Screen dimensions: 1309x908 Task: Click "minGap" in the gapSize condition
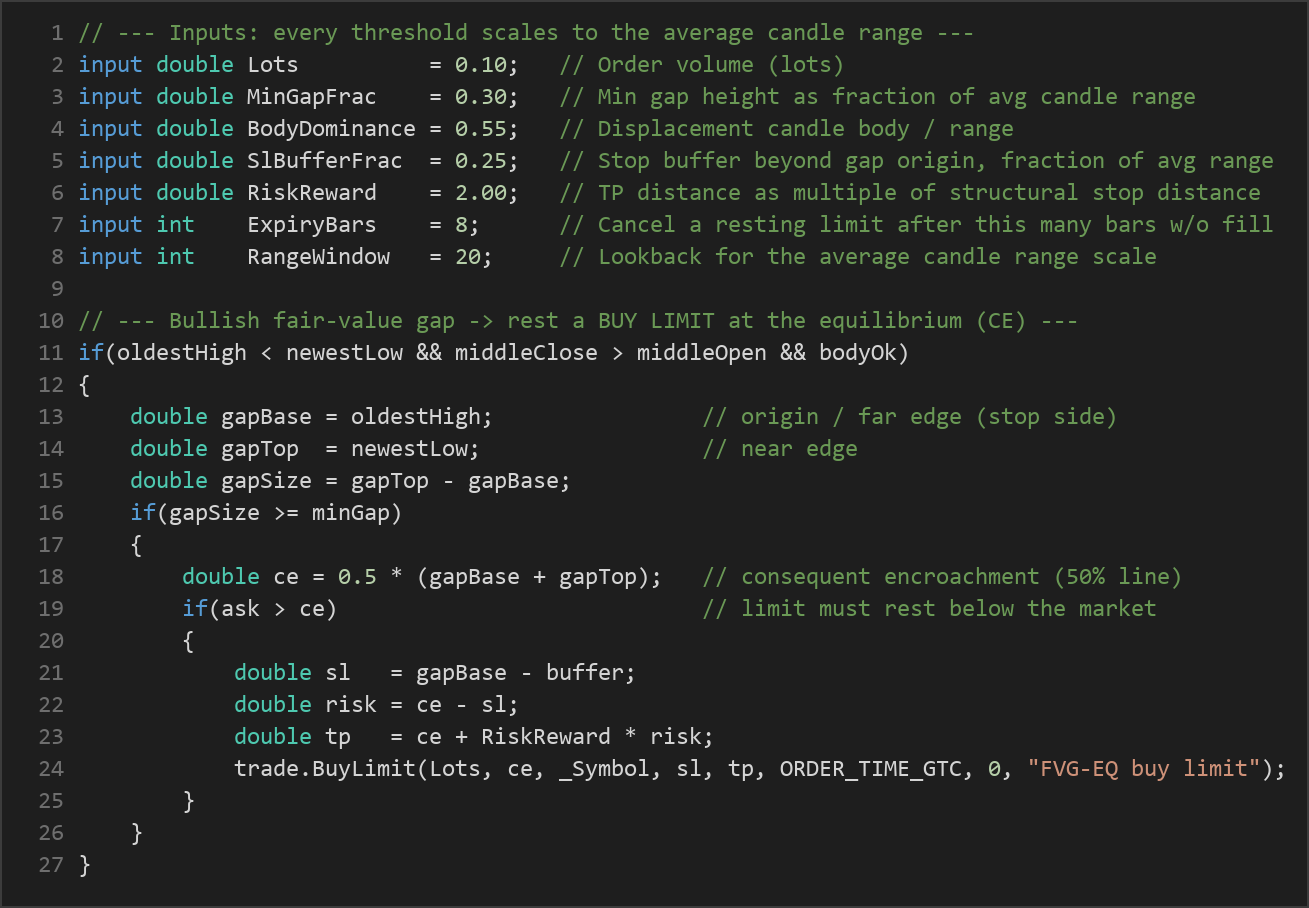click(x=351, y=513)
